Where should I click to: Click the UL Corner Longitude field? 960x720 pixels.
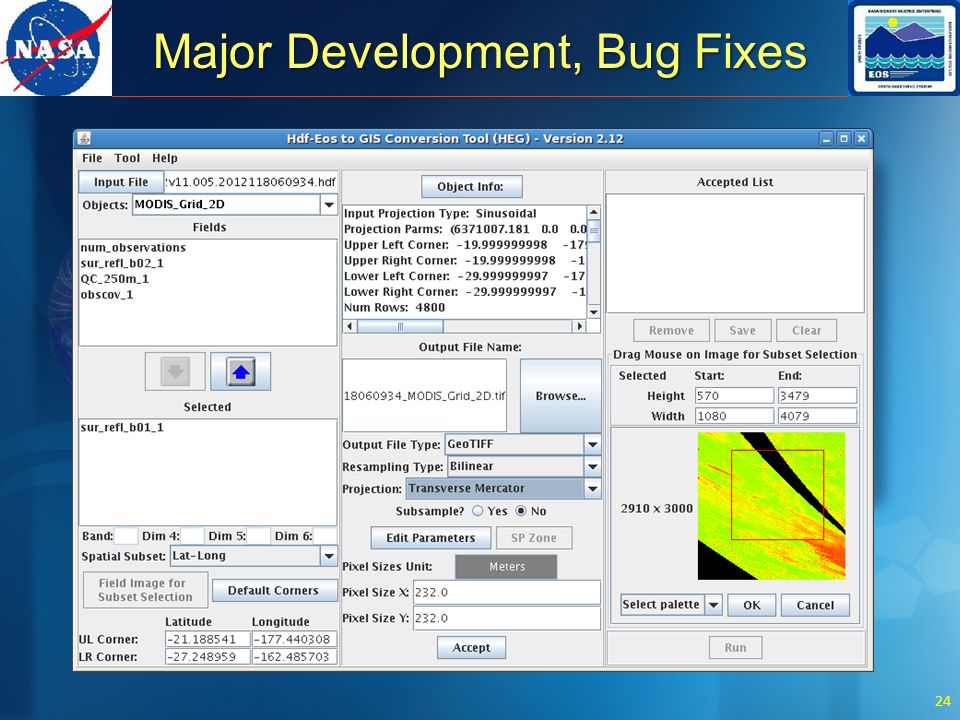pos(294,639)
